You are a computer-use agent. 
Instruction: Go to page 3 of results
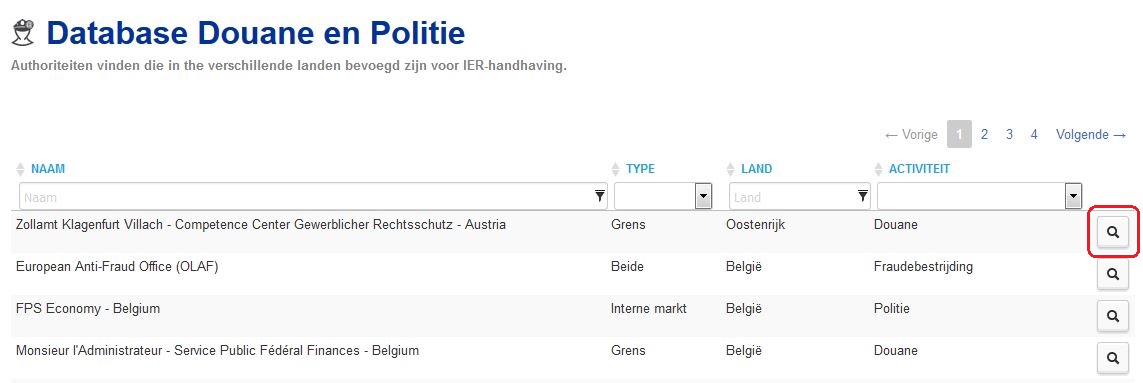pos(1009,134)
